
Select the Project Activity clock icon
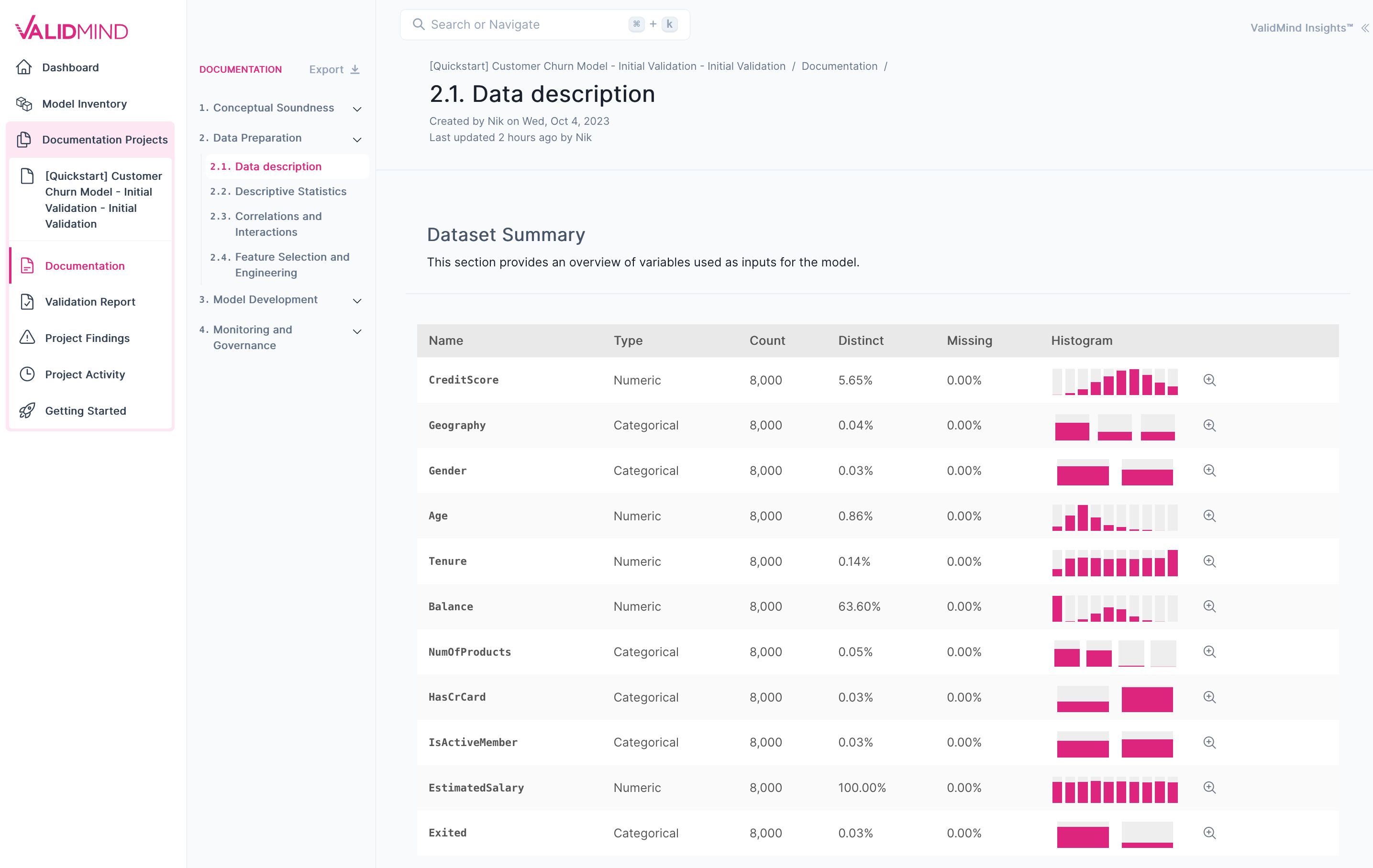click(27, 374)
